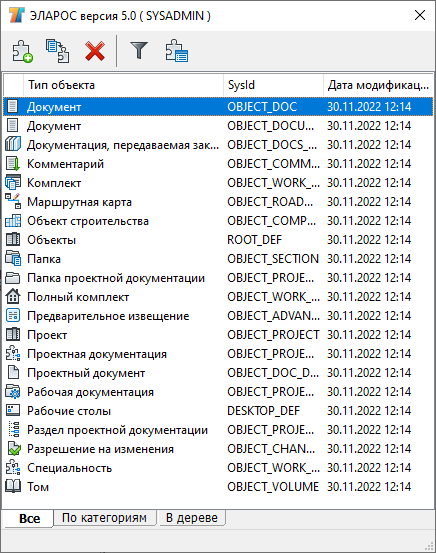Click the ROOT_DEF SysId cell
The image size is (436, 553).
(255, 240)
